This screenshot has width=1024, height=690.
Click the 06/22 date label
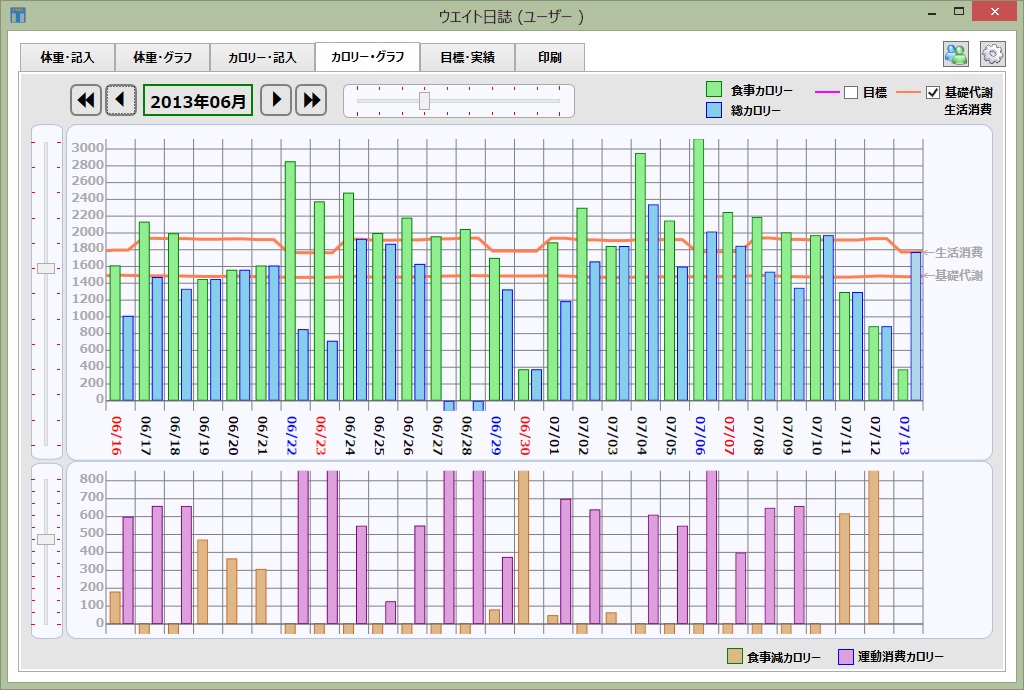(291, 435)
